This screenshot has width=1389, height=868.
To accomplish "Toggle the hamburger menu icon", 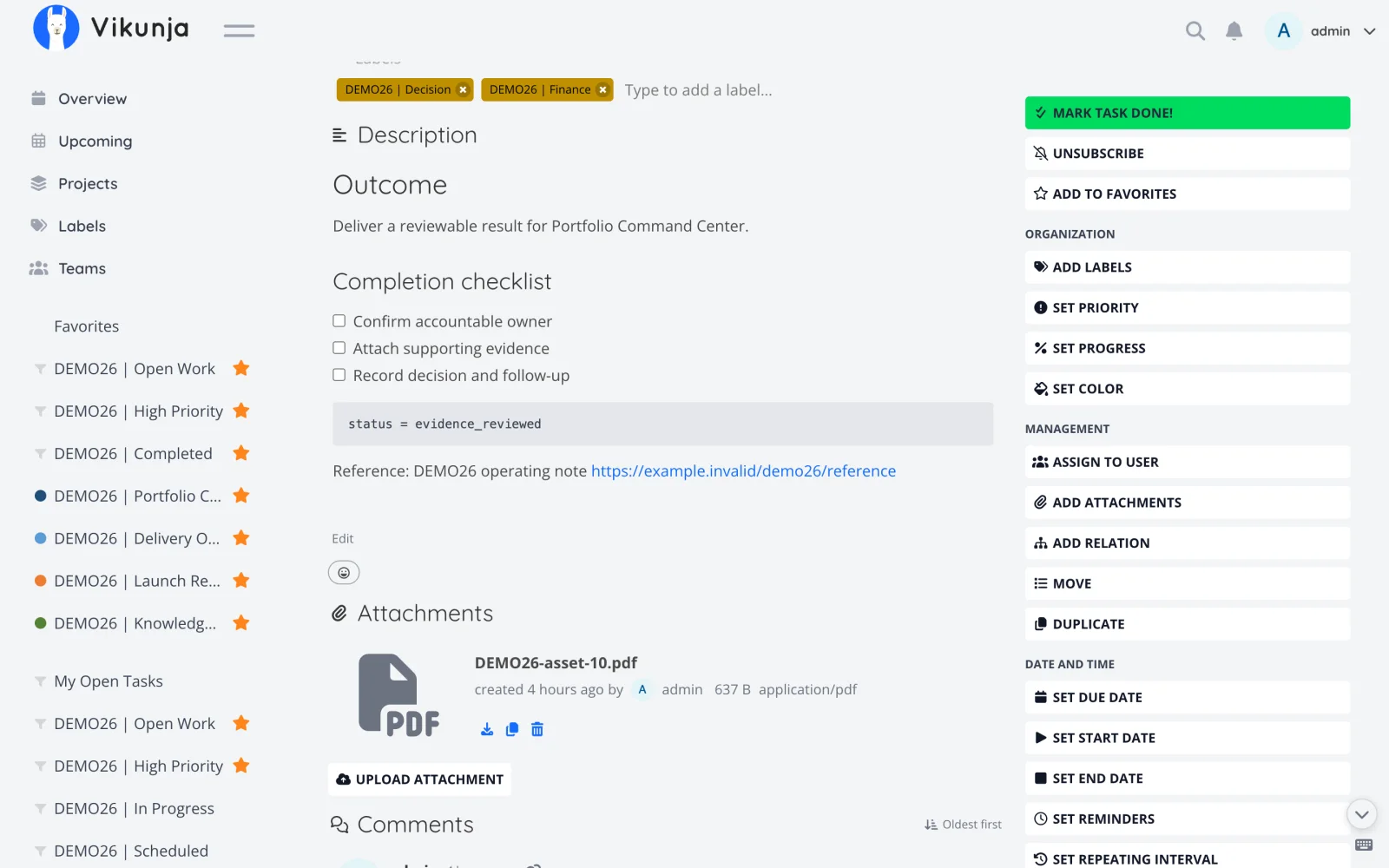I will pyautogui.click(x=239, y=30).
